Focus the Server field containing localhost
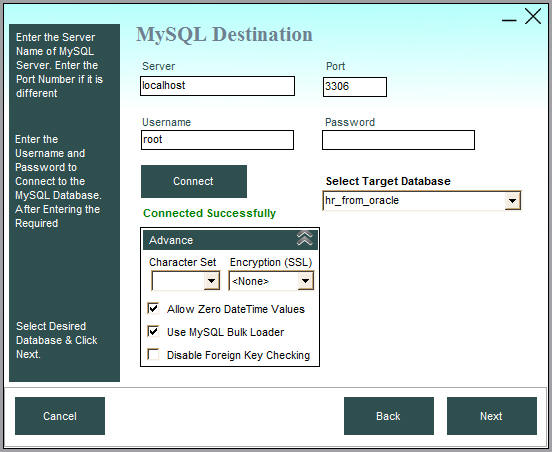 (x=217, y=86)
